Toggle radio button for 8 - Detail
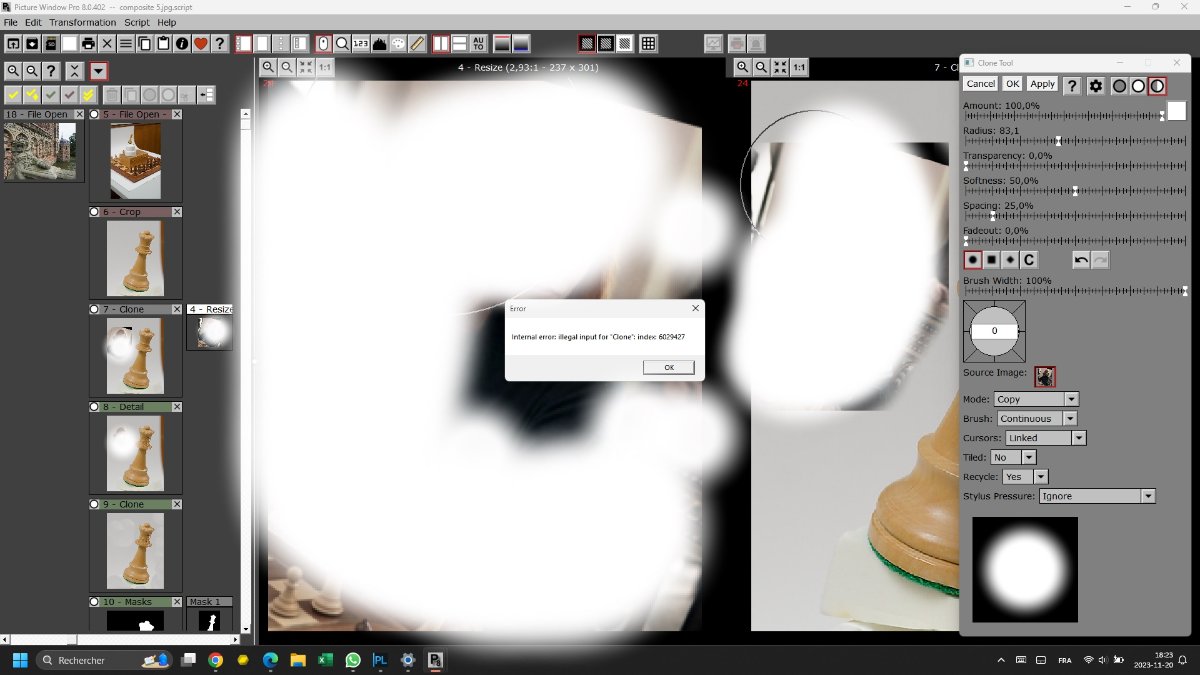The width and height of the screenshot is (1200, 675). pyautogui.click(x=95, y=407)
